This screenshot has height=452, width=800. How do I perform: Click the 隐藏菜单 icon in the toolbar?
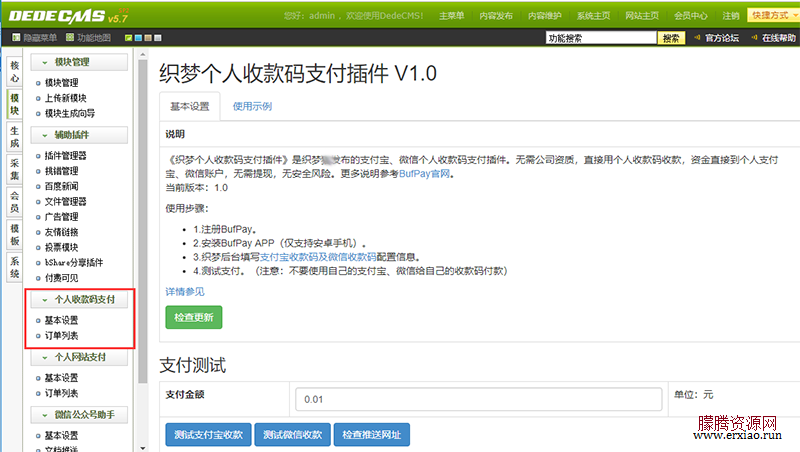coord(16,37)
